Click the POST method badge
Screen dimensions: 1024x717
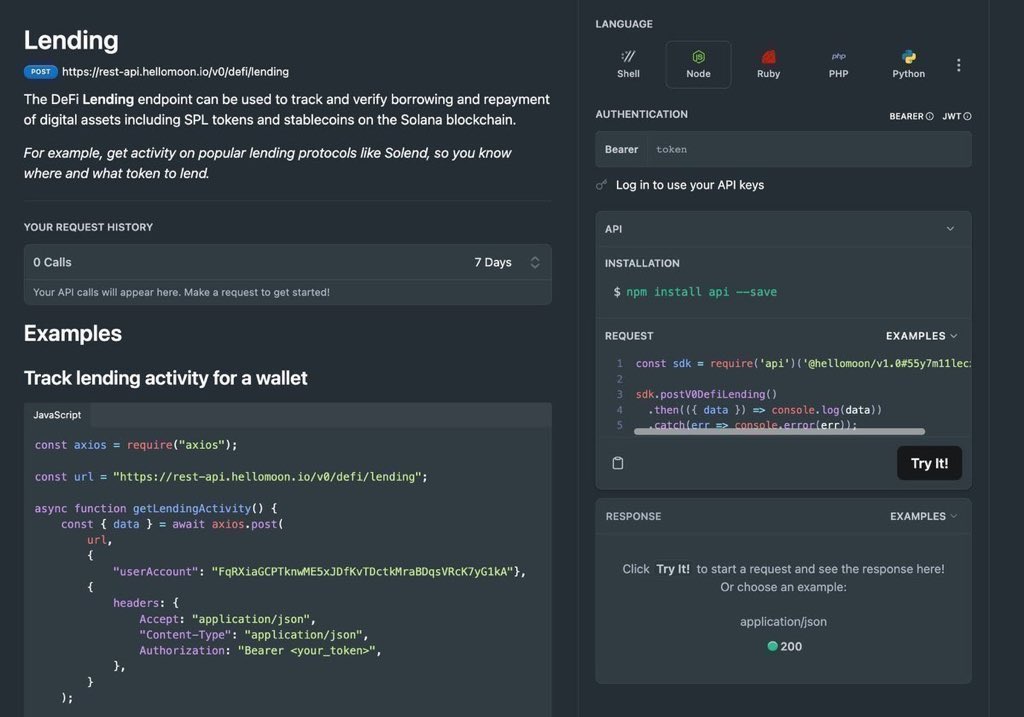pos(40,72)
